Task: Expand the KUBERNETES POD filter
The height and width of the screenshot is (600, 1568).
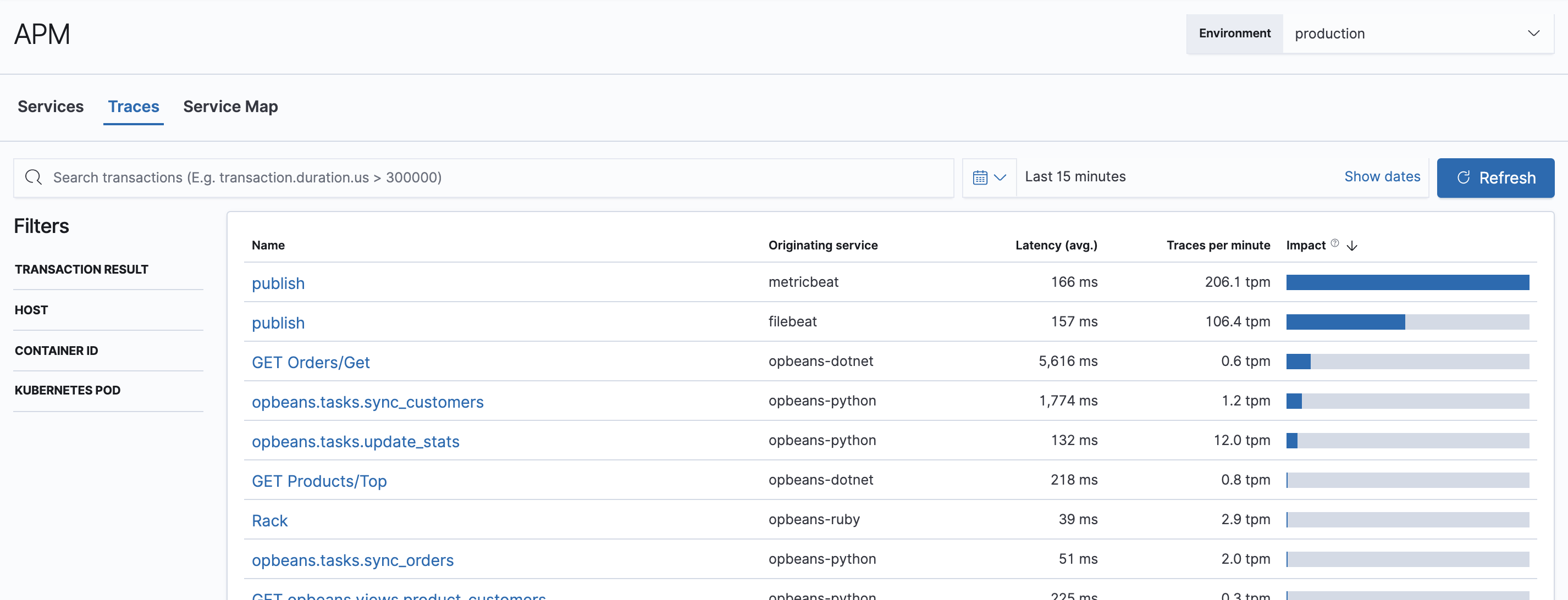Action: (68, 390)
